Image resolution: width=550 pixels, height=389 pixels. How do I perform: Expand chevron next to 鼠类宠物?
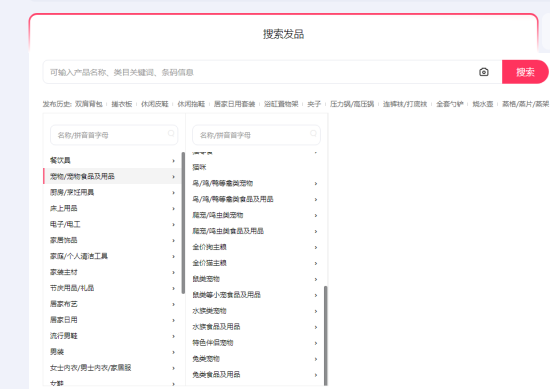[316, 280]
